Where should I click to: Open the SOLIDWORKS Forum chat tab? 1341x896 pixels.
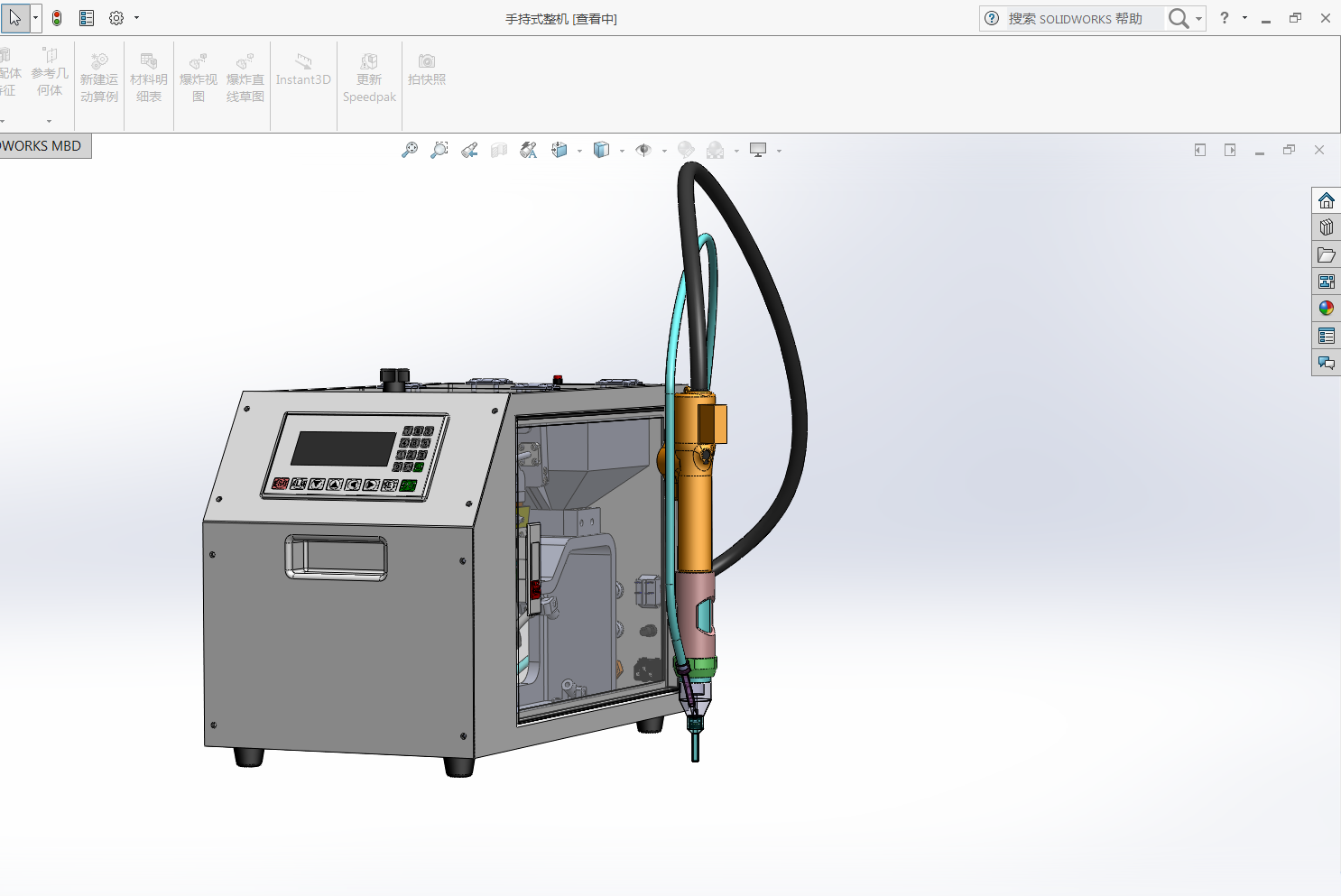[1326, 363]
